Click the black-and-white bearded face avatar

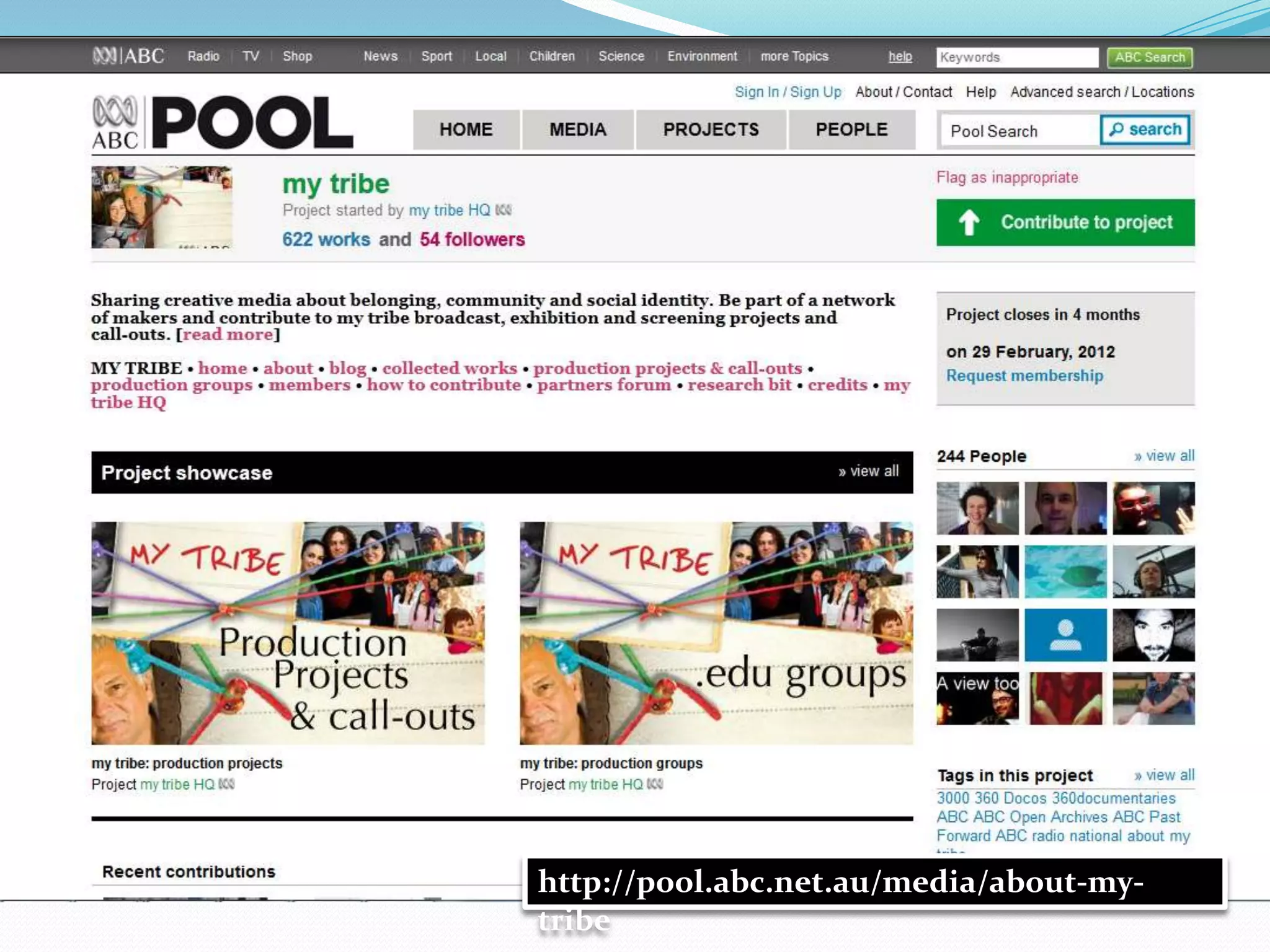[1153, 635]
